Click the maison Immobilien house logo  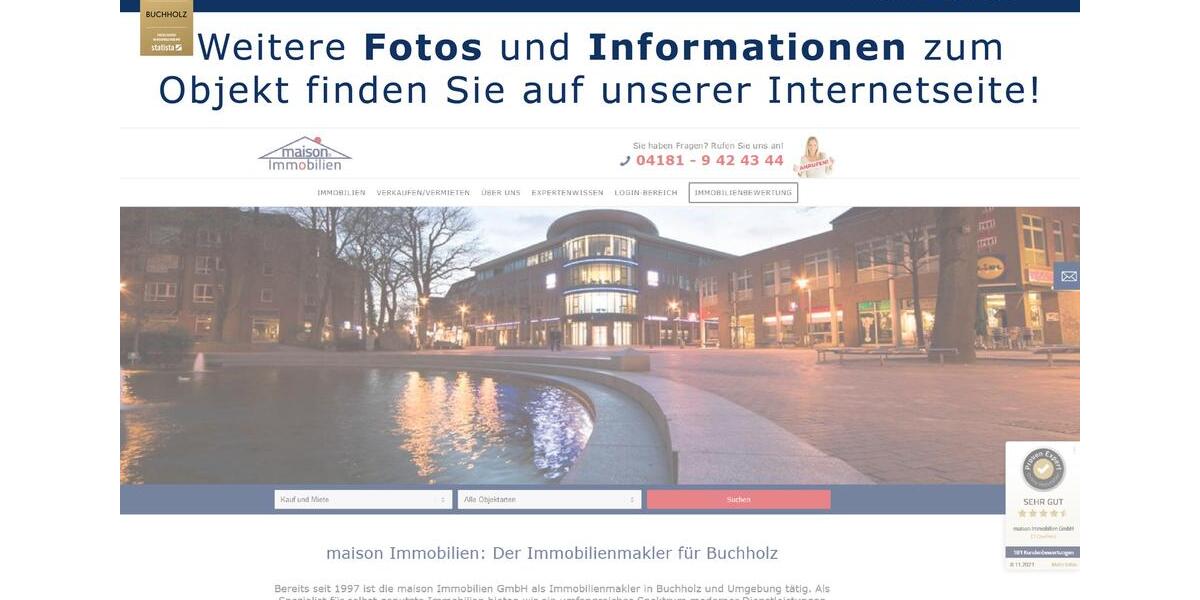tap(305, 154)
